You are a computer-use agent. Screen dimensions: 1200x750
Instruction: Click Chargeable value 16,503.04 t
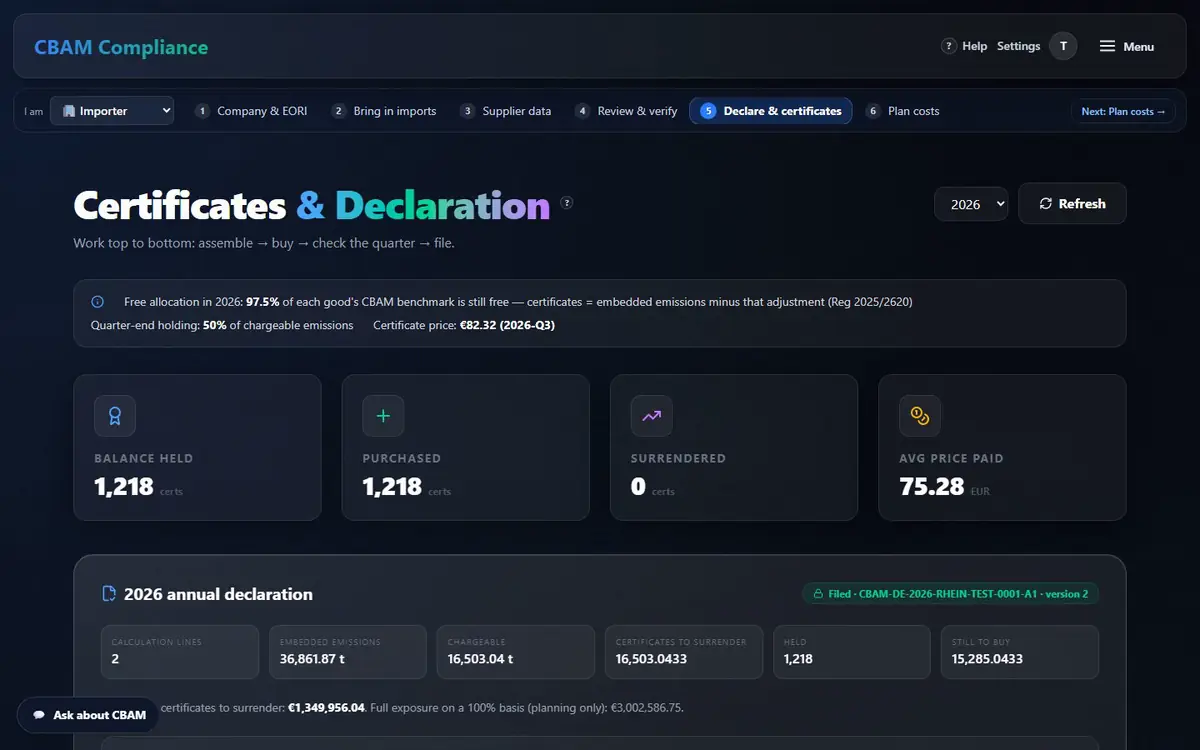[480, 659]
